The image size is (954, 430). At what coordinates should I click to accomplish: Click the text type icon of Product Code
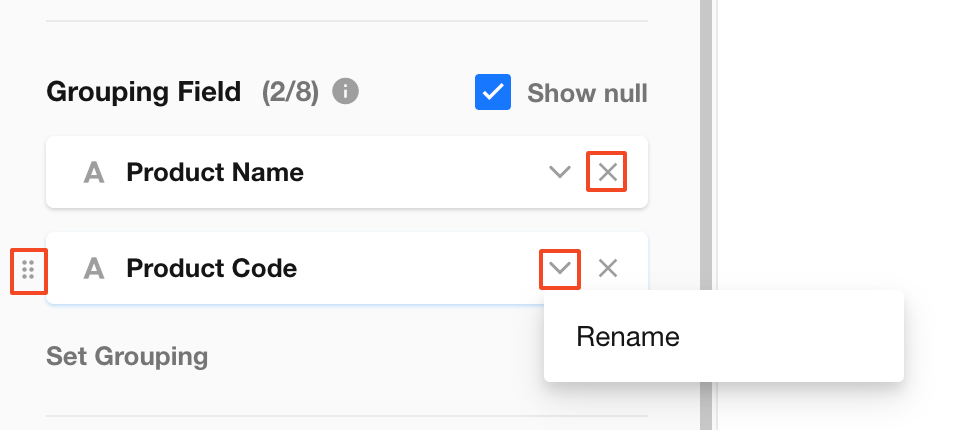(x=94, y=268)
